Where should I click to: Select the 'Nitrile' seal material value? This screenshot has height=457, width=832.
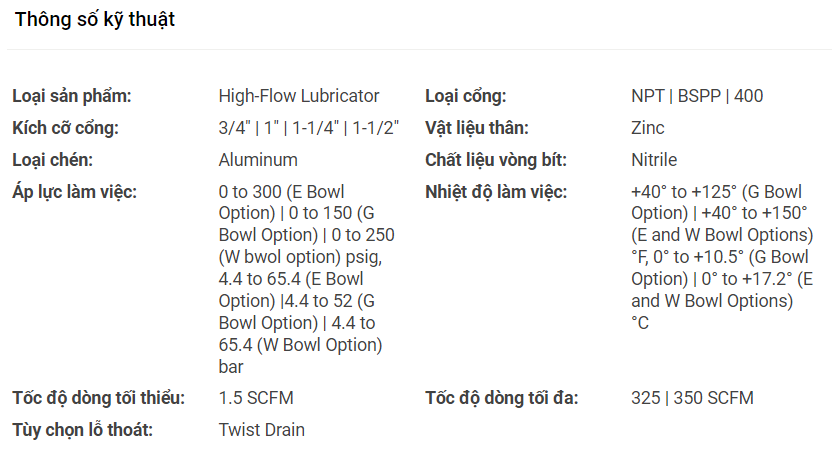pyautogui.click(x=654, y=160)
